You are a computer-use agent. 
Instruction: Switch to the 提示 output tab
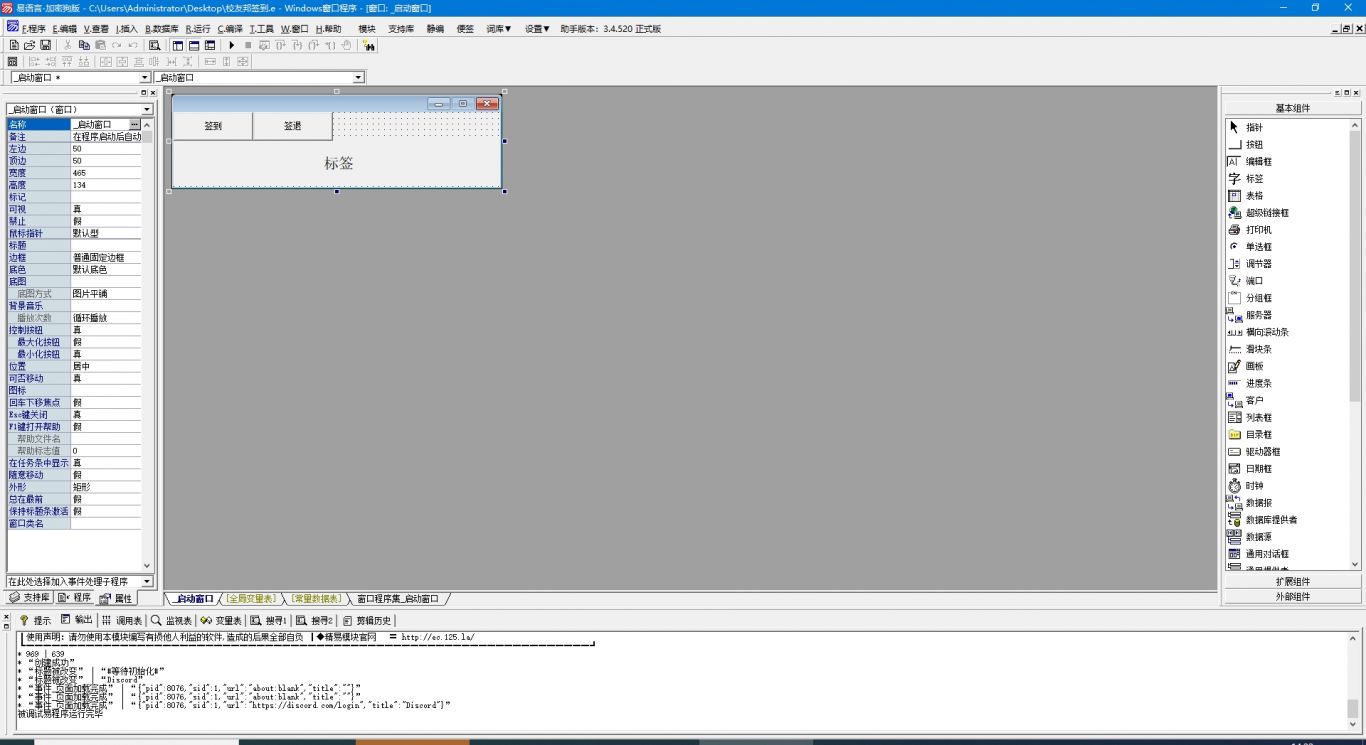click(x=35, y=620)
